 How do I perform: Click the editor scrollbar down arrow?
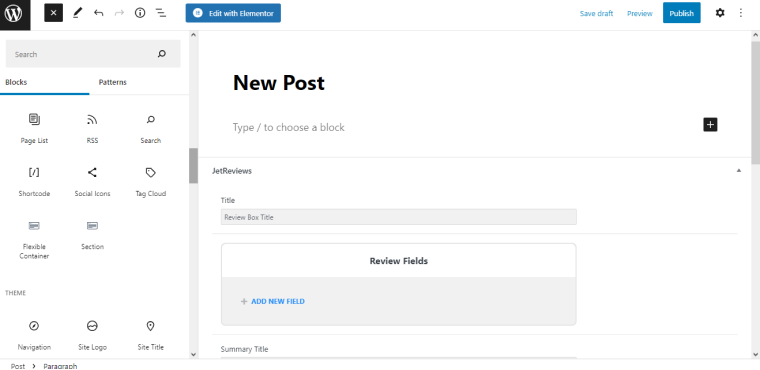pyautogui.click(x=756, y=354)
